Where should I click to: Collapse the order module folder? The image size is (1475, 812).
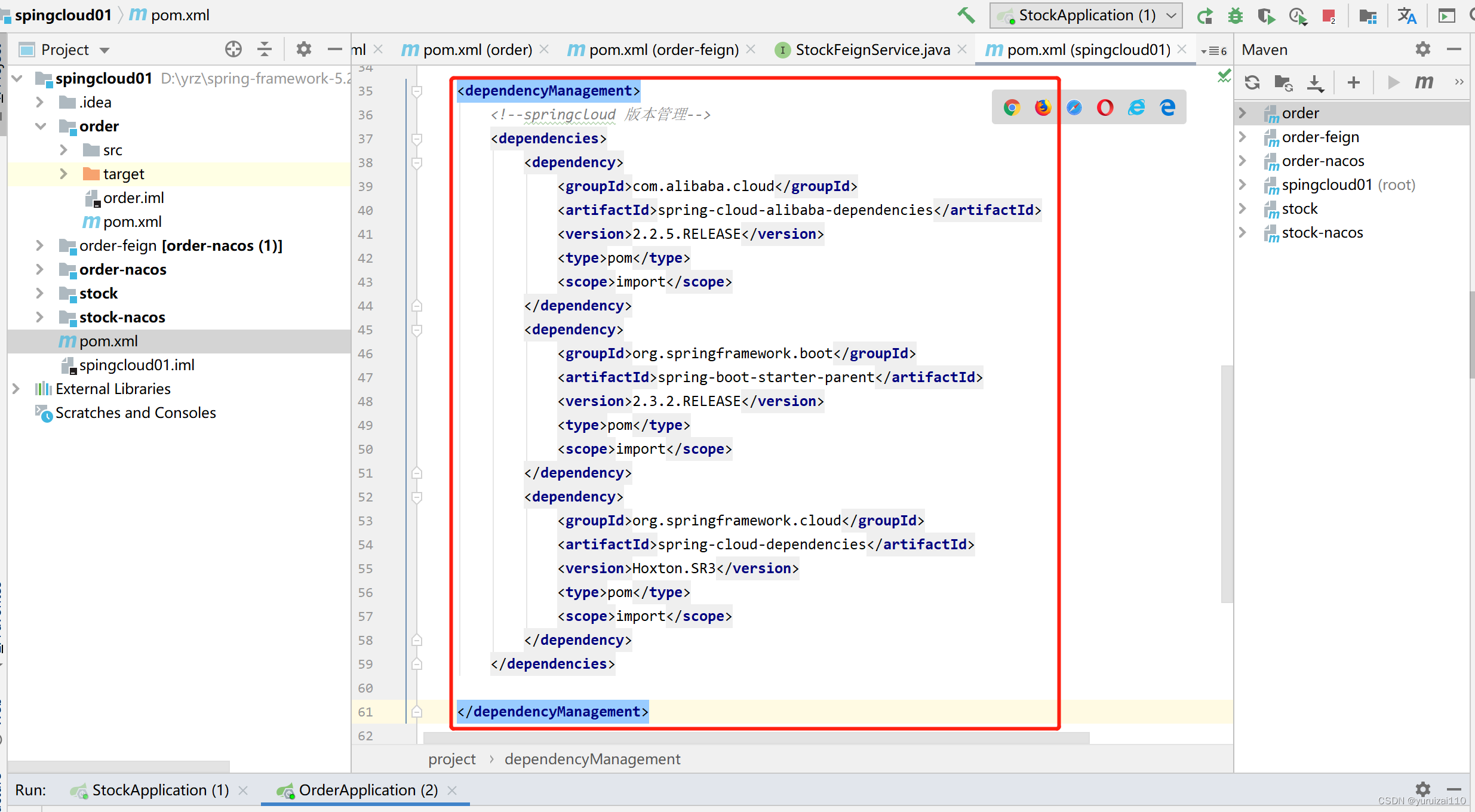(41, 126)
